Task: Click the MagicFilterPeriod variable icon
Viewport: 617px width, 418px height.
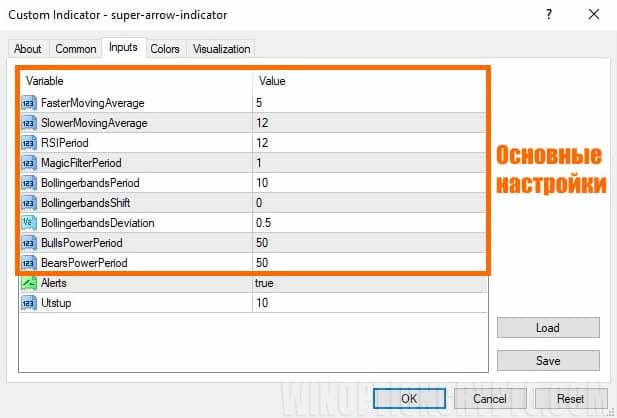Action: pos(29,163)
